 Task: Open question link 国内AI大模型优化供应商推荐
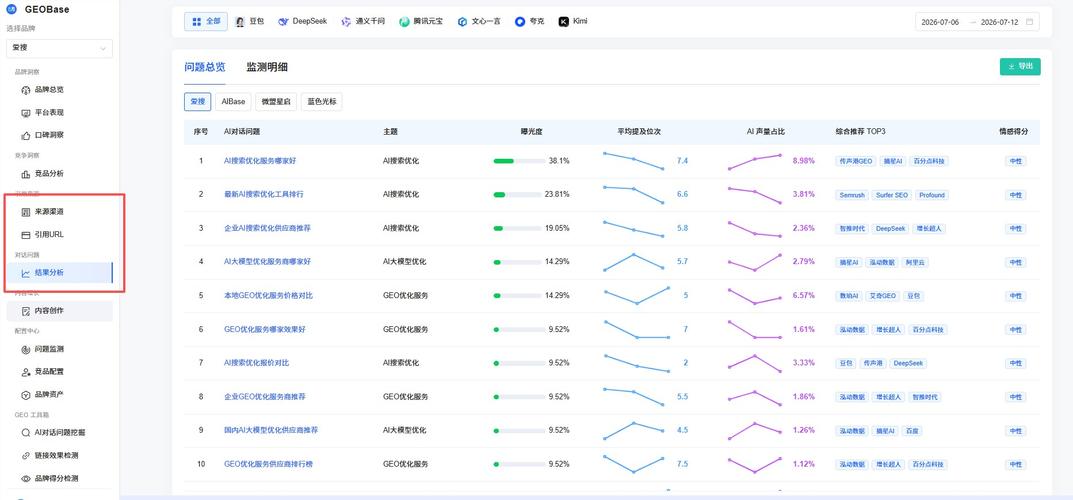[271, 430]
